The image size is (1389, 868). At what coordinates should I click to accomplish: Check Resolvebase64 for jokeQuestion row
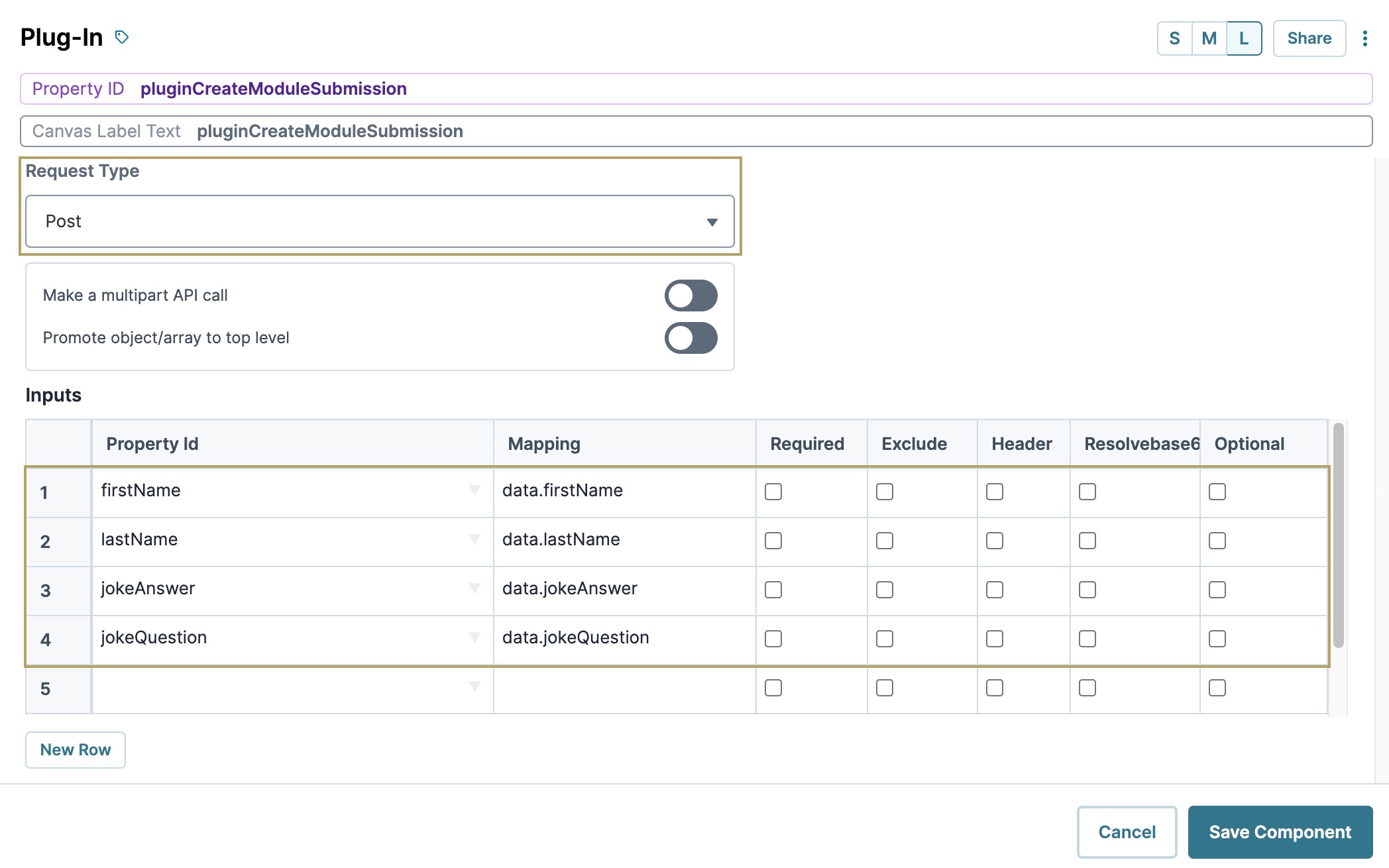(1087, 639)
